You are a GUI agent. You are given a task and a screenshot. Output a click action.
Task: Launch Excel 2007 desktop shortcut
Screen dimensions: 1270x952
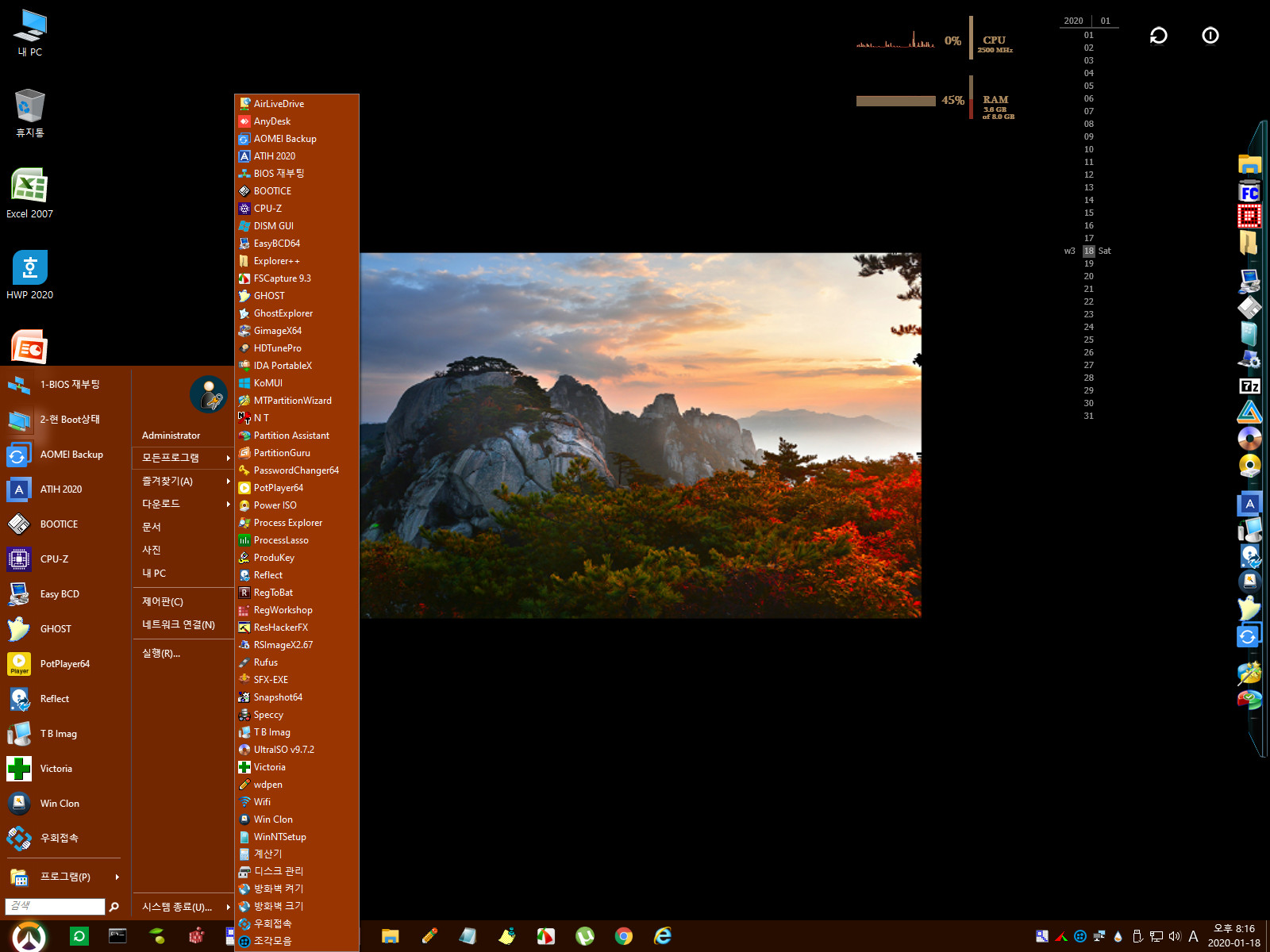(30, 194)
